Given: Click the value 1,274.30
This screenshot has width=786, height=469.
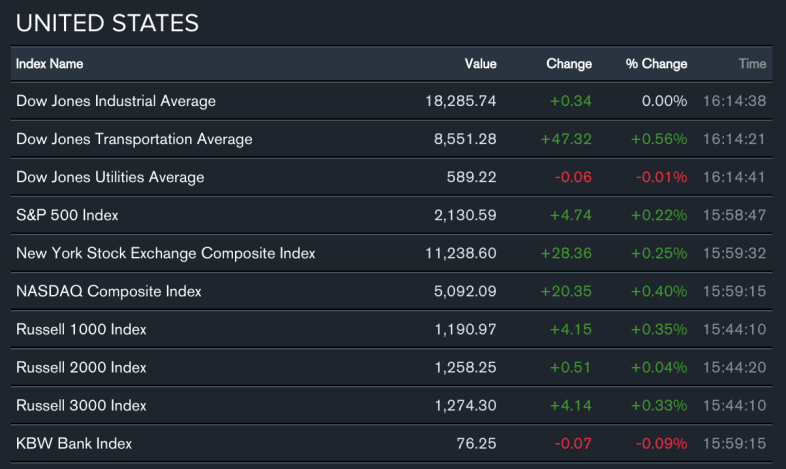Looking at the screenshot, I should point(465,406).
